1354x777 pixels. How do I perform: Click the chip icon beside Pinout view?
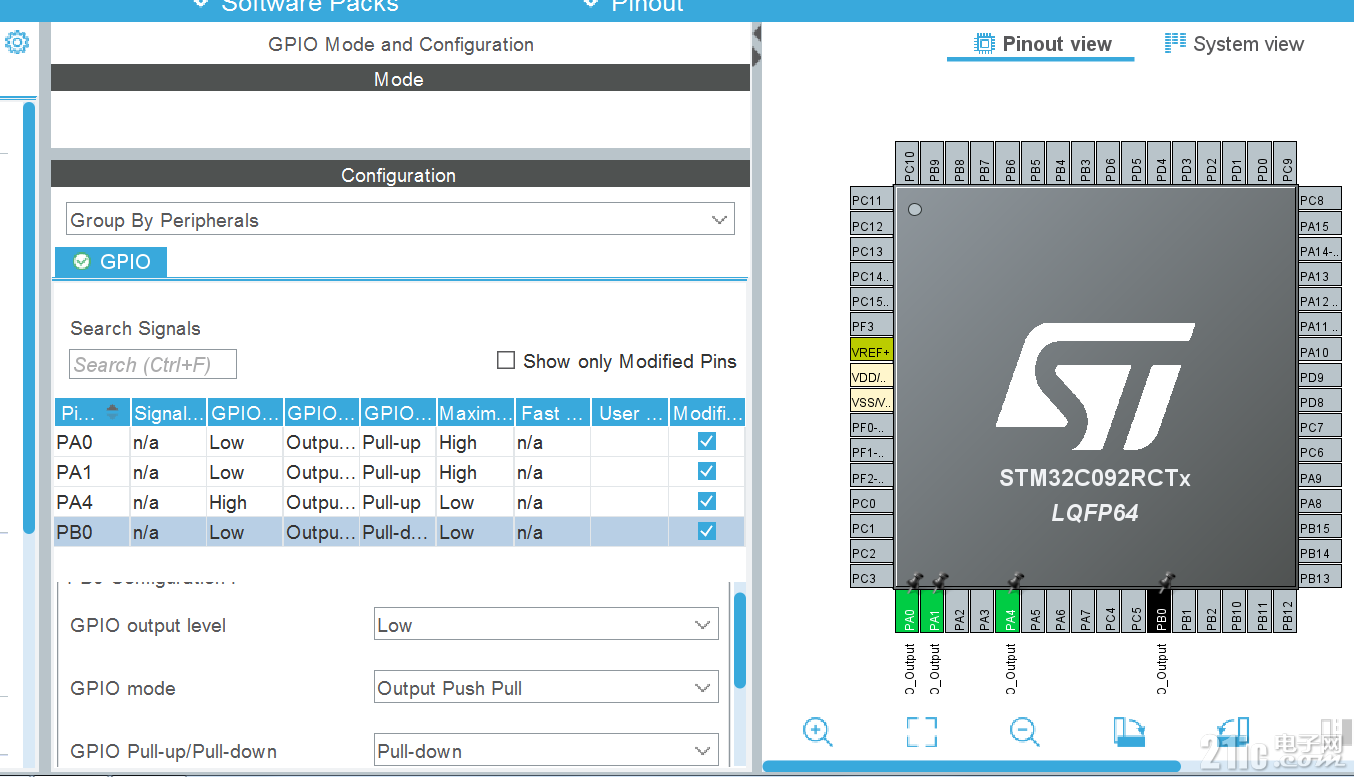(x=984, y=43)
